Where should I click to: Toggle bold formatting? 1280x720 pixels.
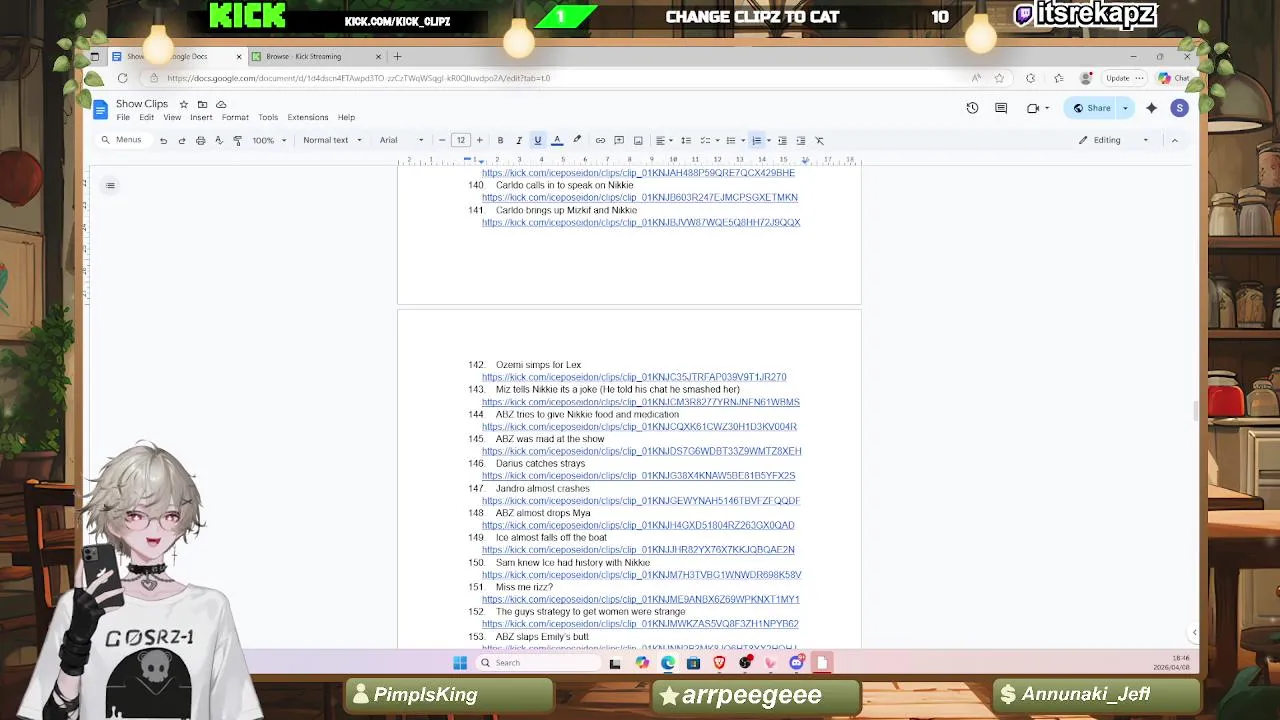click(500, 140)
